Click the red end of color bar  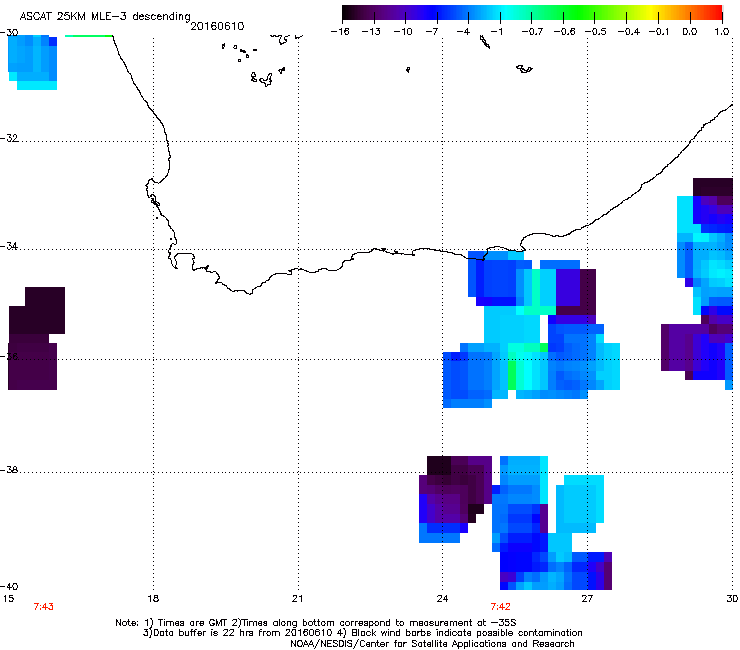[x=713, y=12]
